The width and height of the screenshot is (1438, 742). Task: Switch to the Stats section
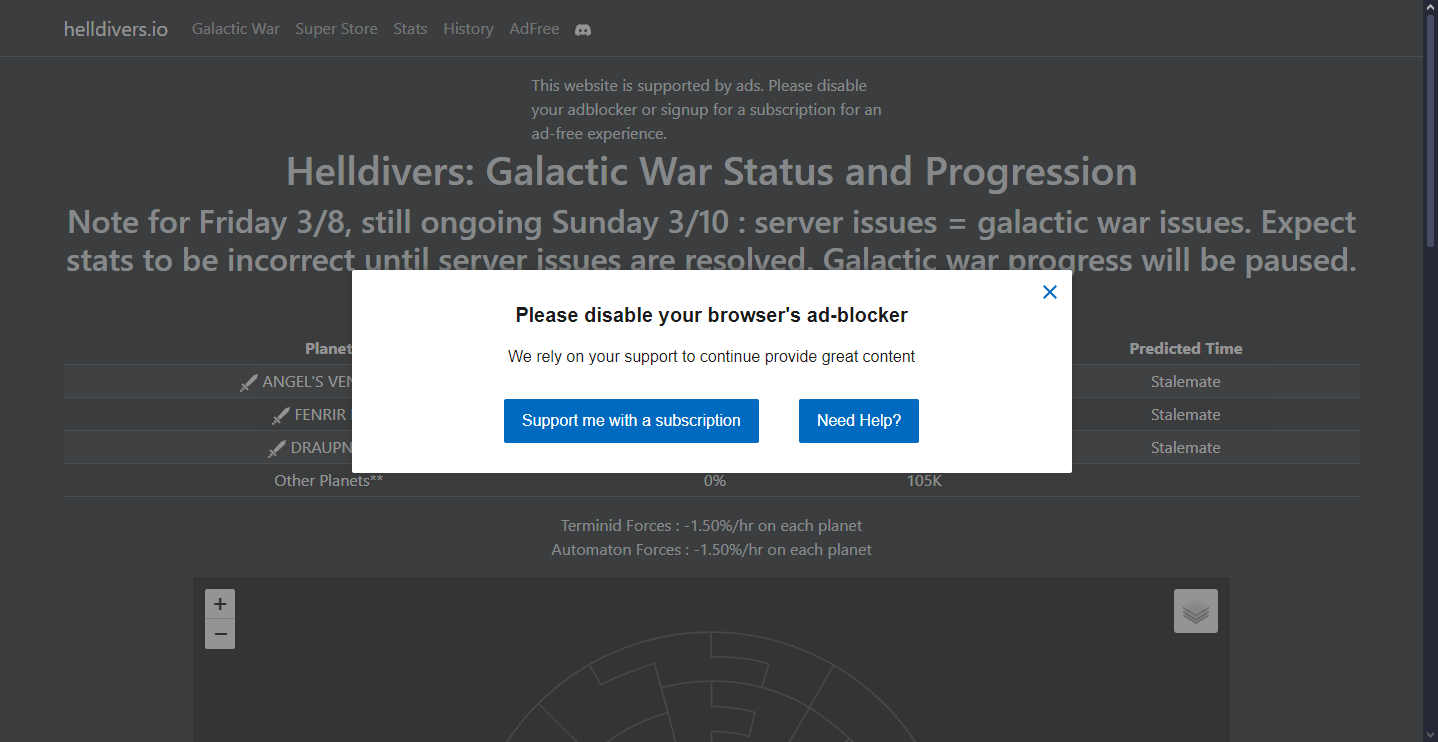[x=410, y=29]
